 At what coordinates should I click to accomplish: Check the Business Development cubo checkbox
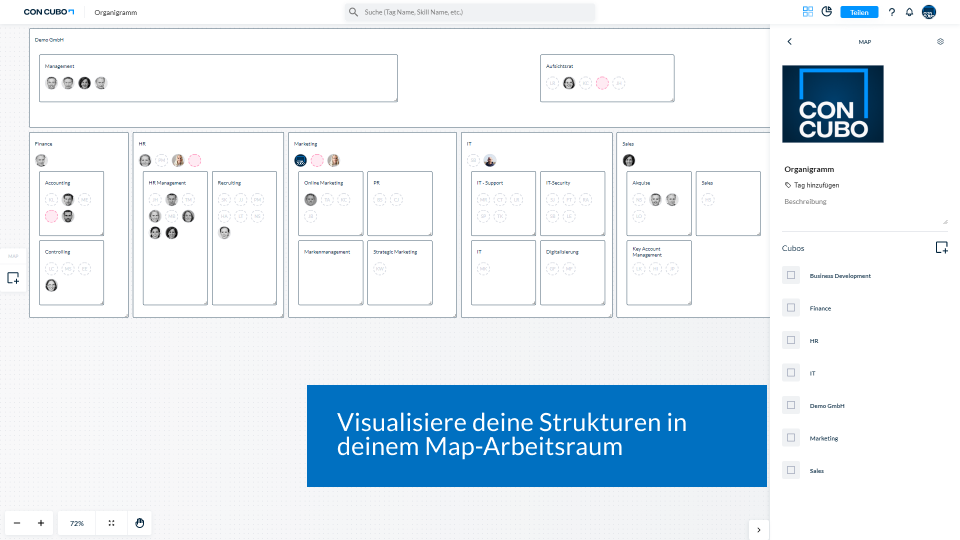[x=791, y=276]
